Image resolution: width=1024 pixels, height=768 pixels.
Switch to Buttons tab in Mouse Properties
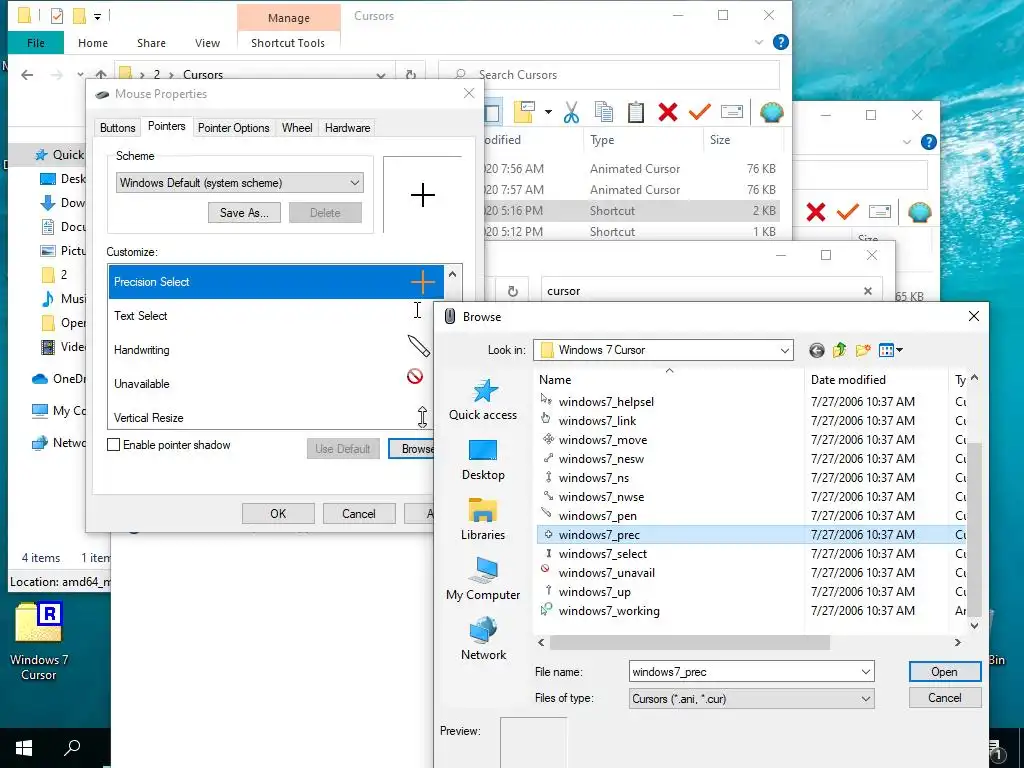[x=118, y=128]
